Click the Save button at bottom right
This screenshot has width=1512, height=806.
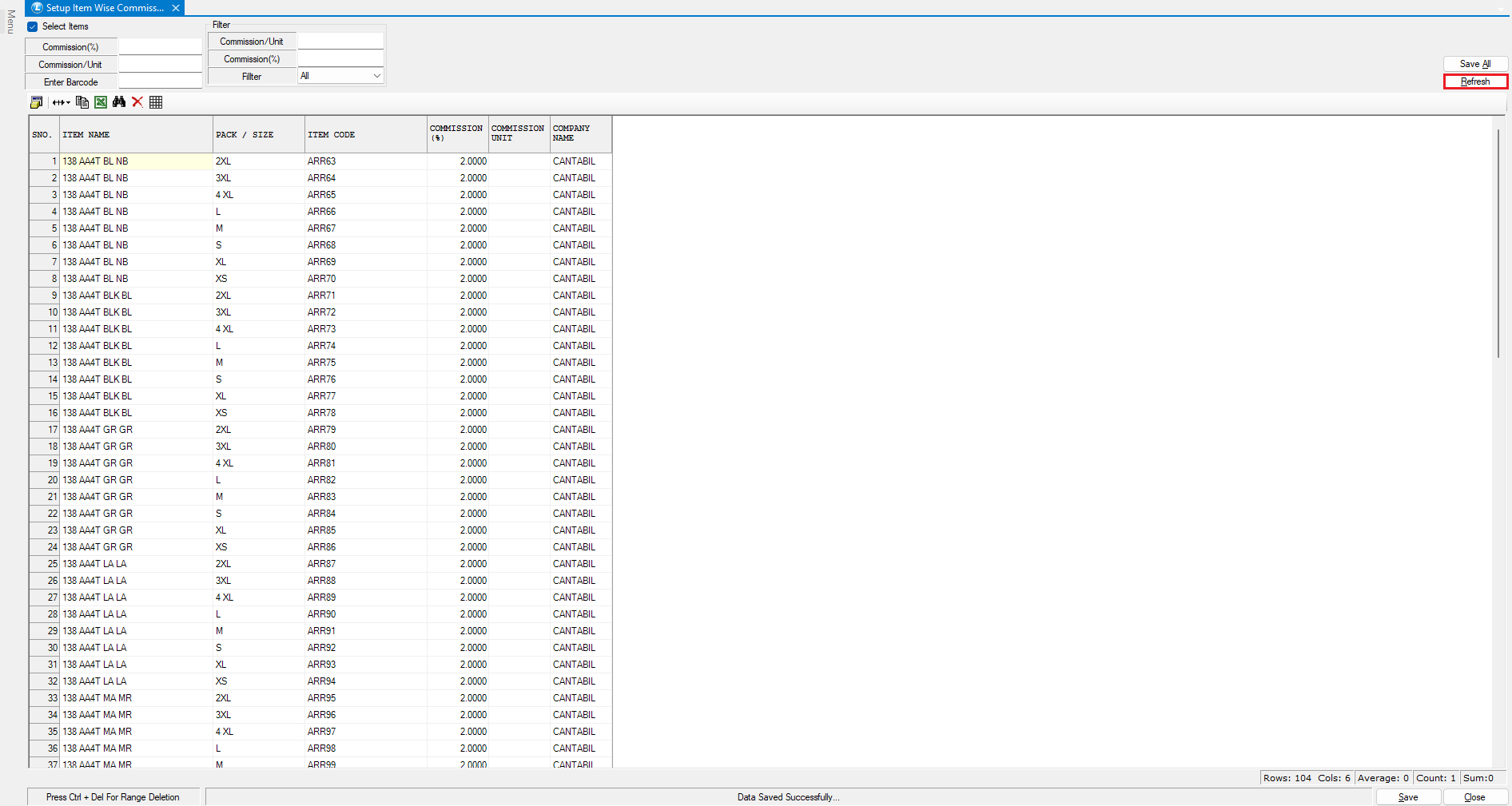1407,797
